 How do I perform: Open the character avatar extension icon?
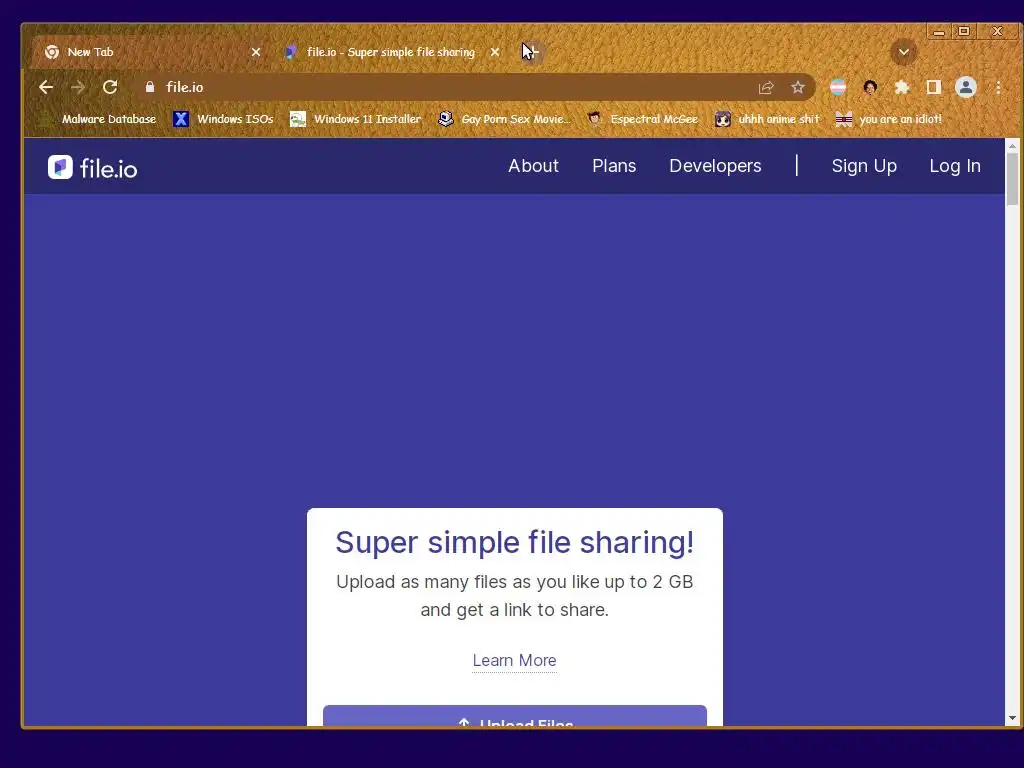coord(870,88)
